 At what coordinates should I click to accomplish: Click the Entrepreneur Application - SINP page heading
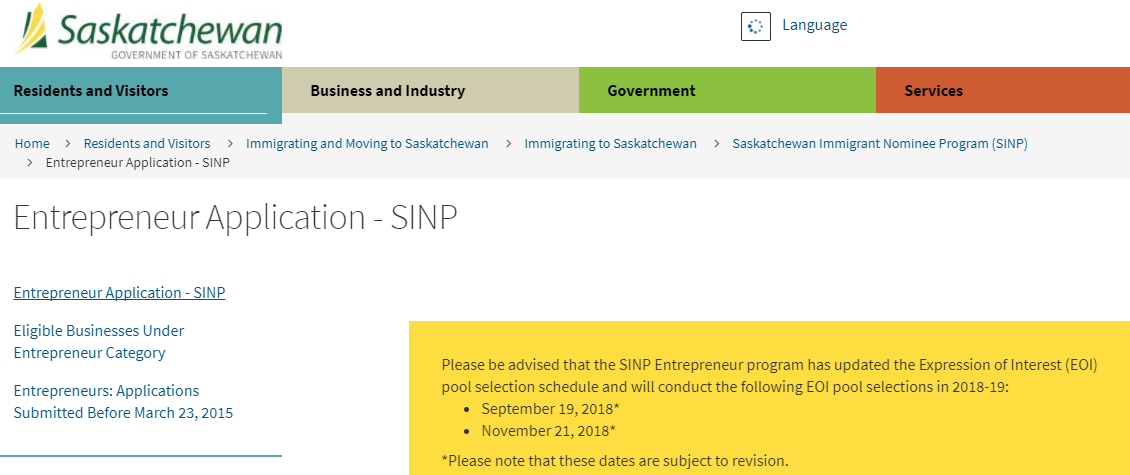pos(236,218)
